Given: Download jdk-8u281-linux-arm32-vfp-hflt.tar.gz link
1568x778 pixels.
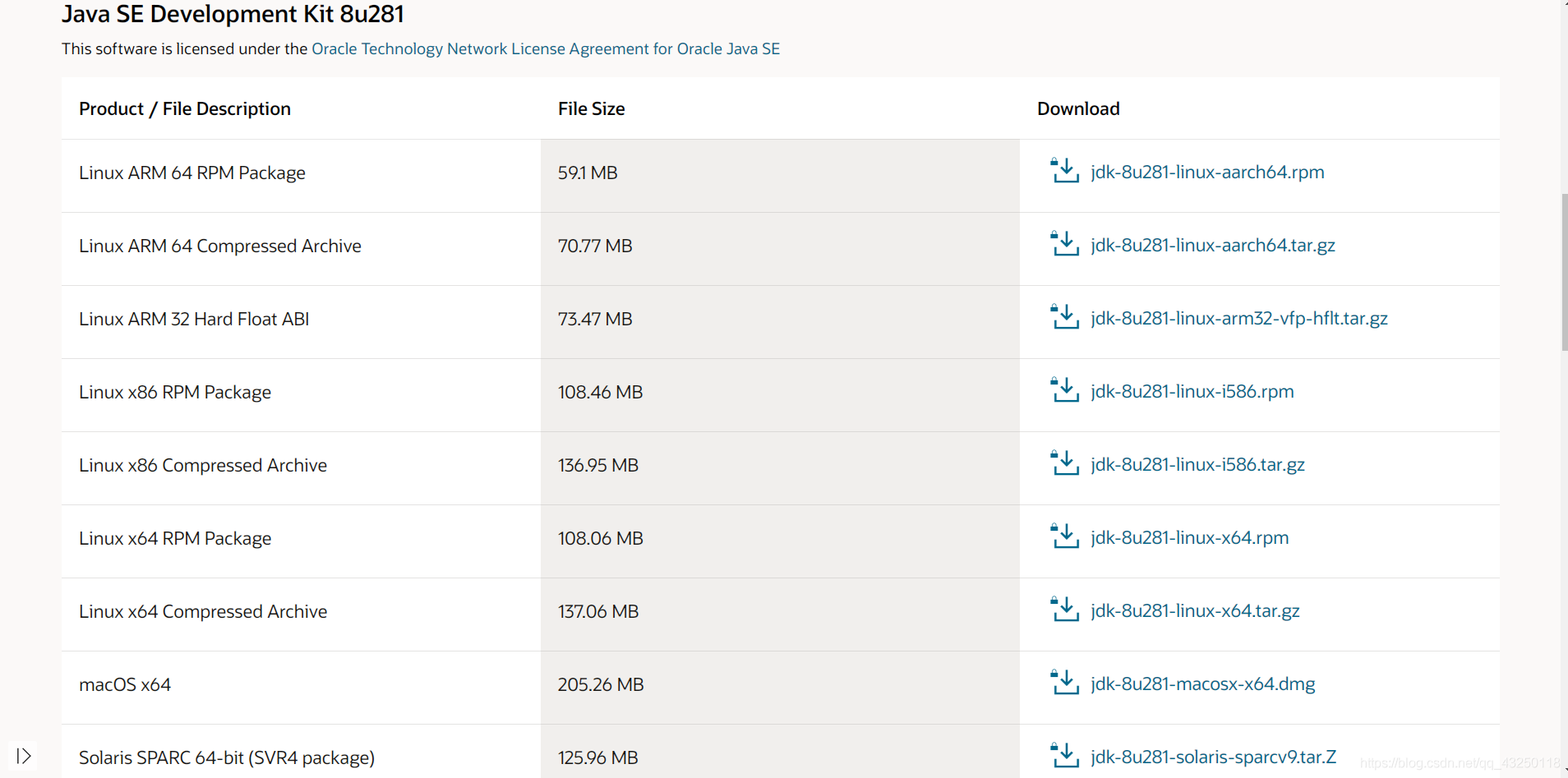Looking at the screenshot, I should coord(1238,318).
